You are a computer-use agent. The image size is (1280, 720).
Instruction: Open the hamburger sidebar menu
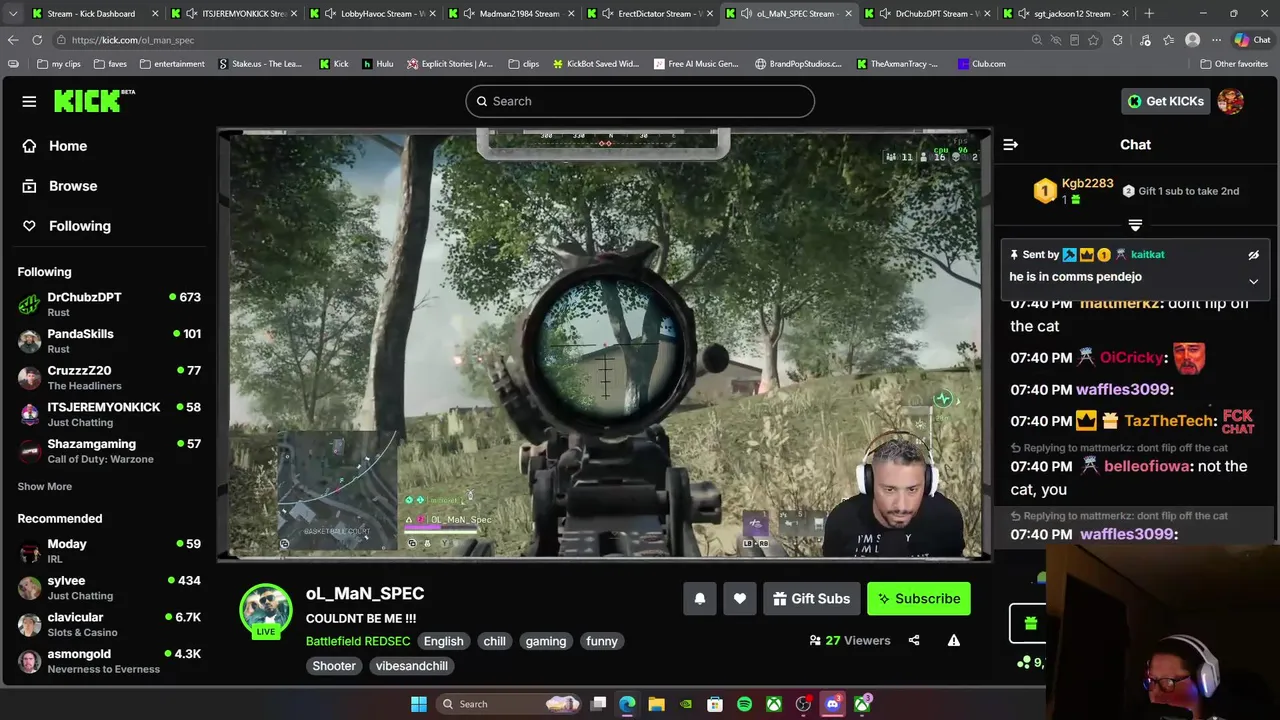(x=29, y=101)
